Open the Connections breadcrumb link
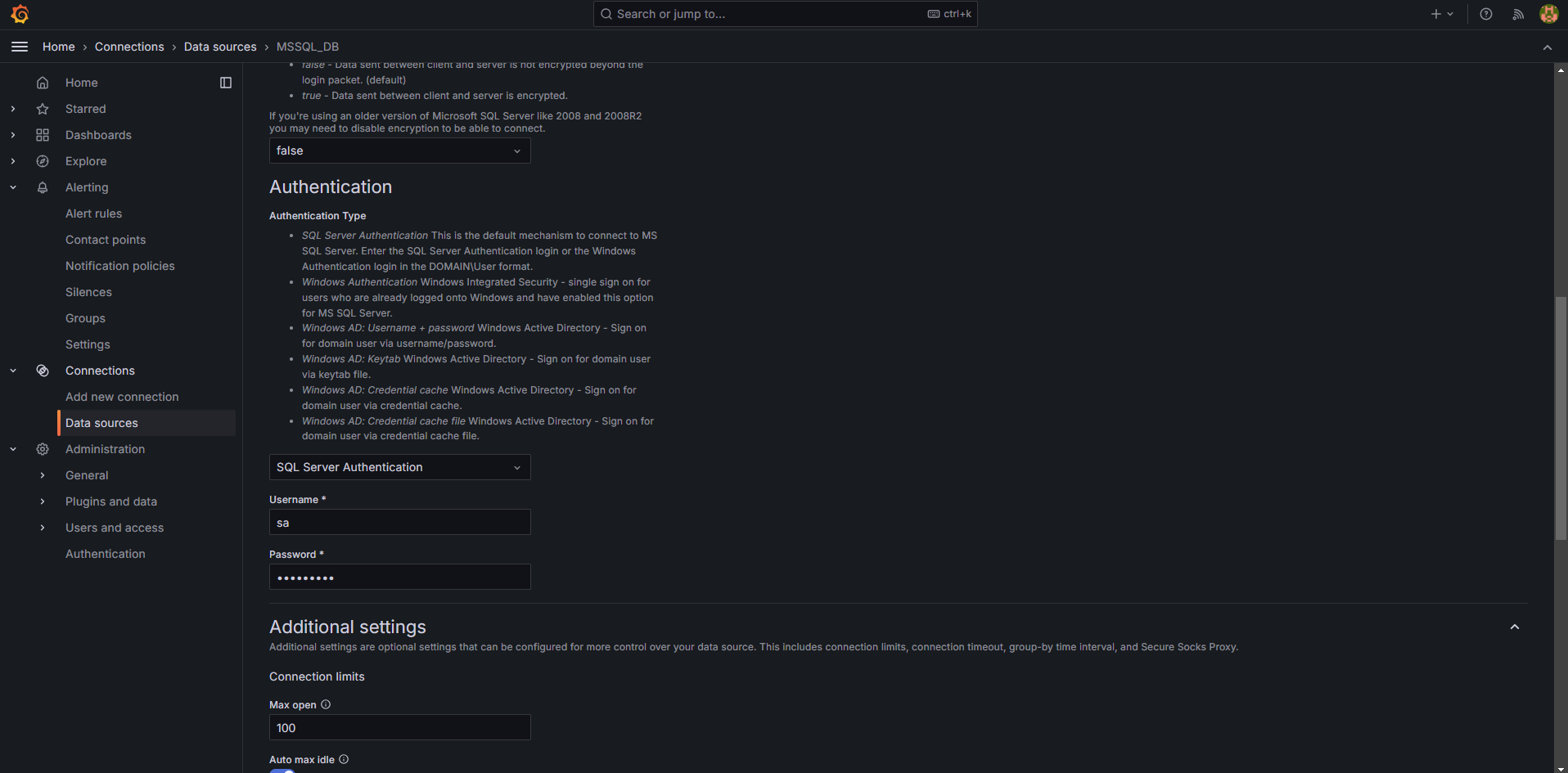Viewport: 1568px width, 773px height. 129,47
